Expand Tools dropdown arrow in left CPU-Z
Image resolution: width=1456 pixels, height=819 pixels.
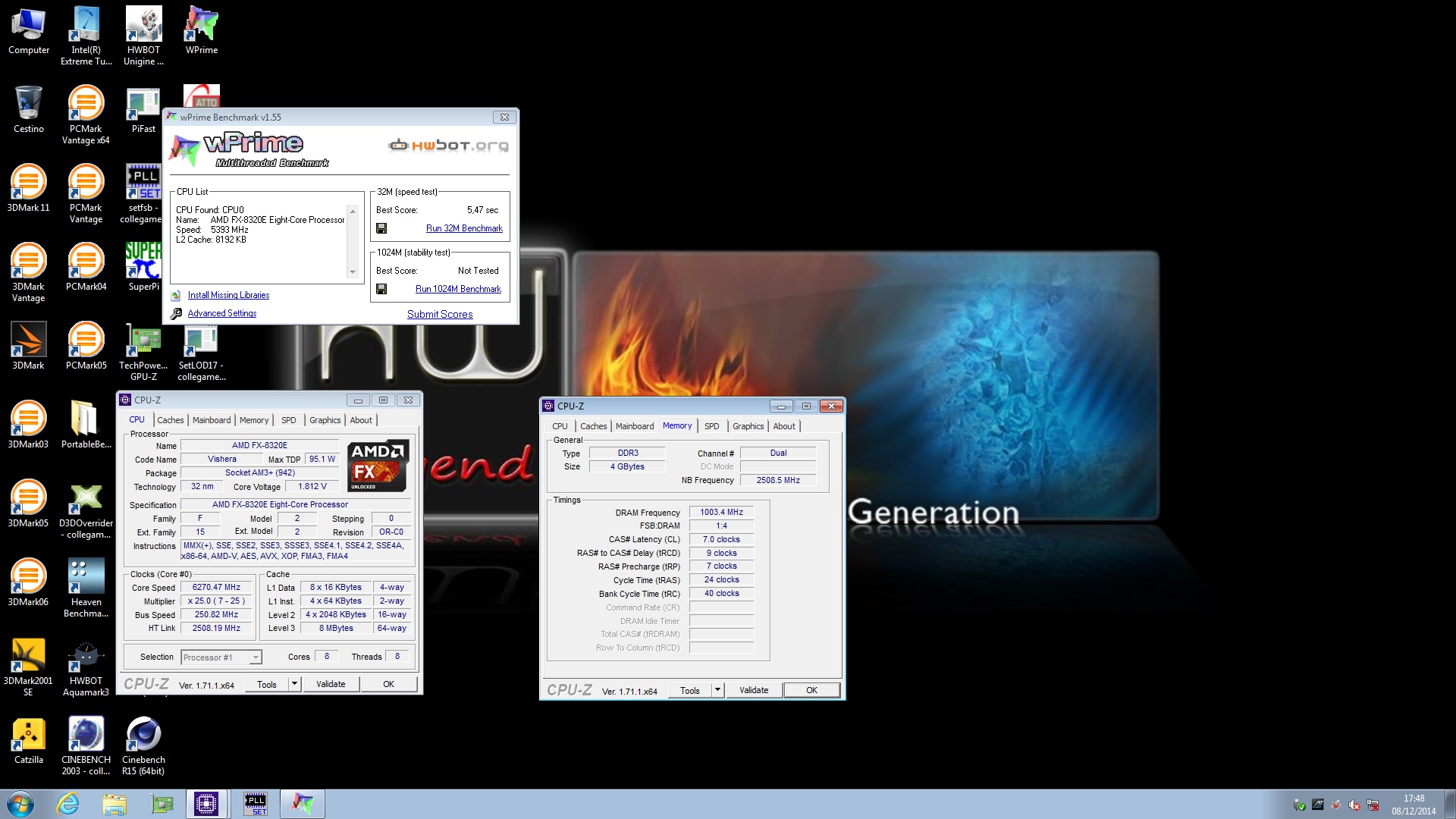(294, 684)
